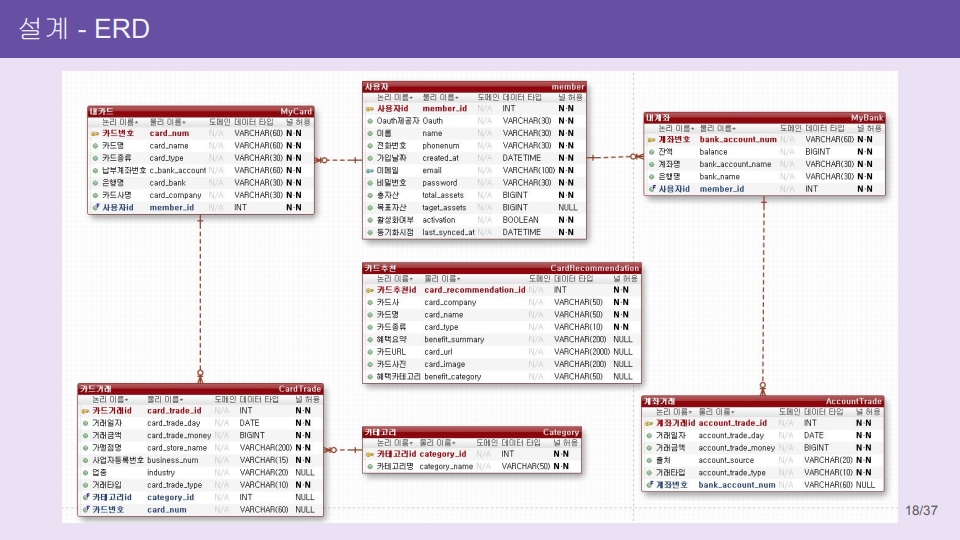Click the 논리 이름 sort header in CardRecommendation table

pyautogui.click(x=395, y=279)
